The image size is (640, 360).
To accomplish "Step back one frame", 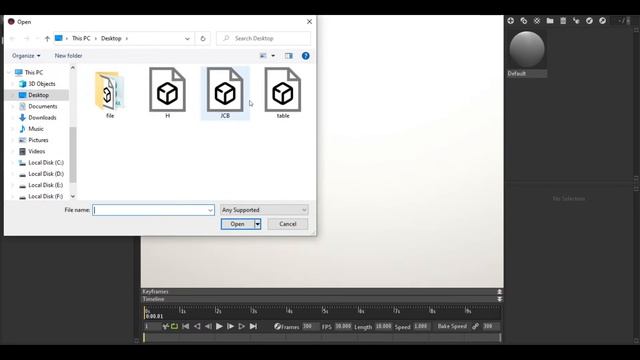I will pos(208,326).
